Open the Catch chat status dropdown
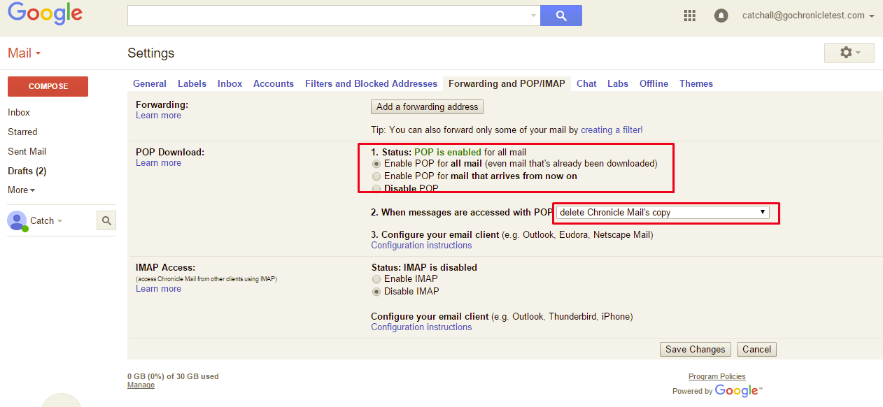883x407 pixels. pos(46,221)
